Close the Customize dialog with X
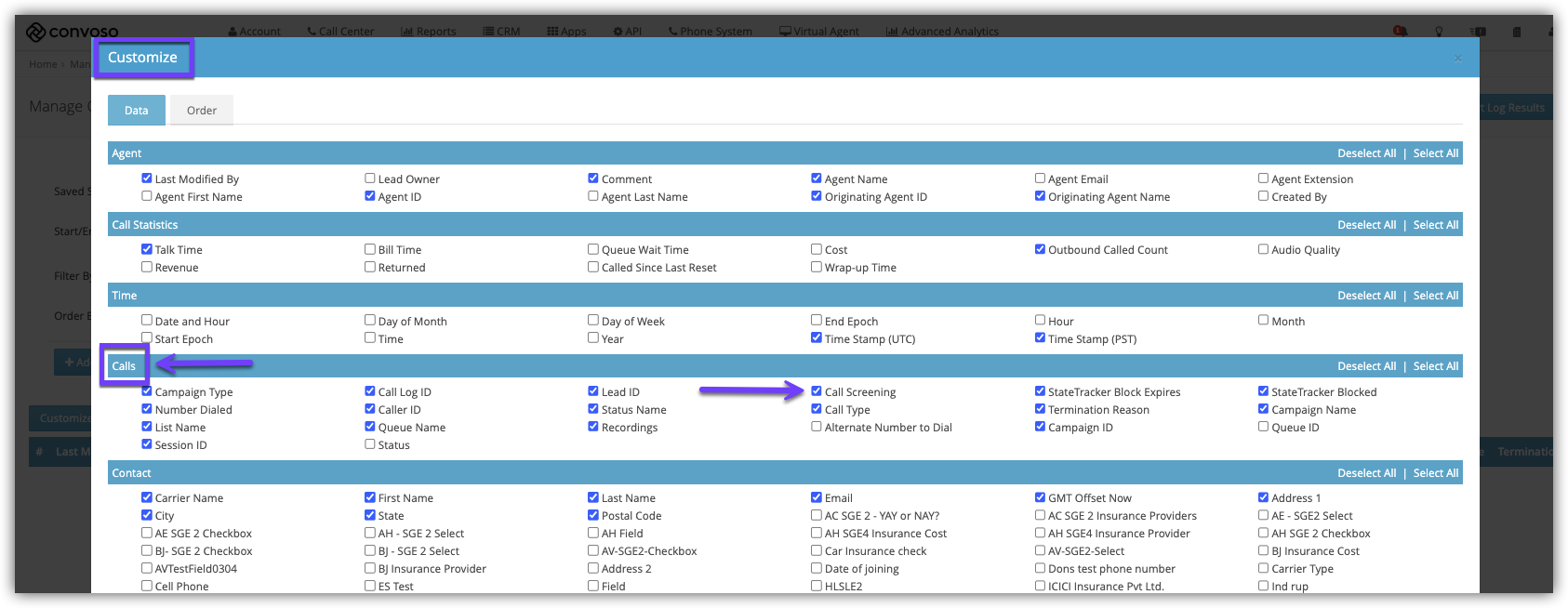This screenshot has height=608, width=1568. (1457, 58)
